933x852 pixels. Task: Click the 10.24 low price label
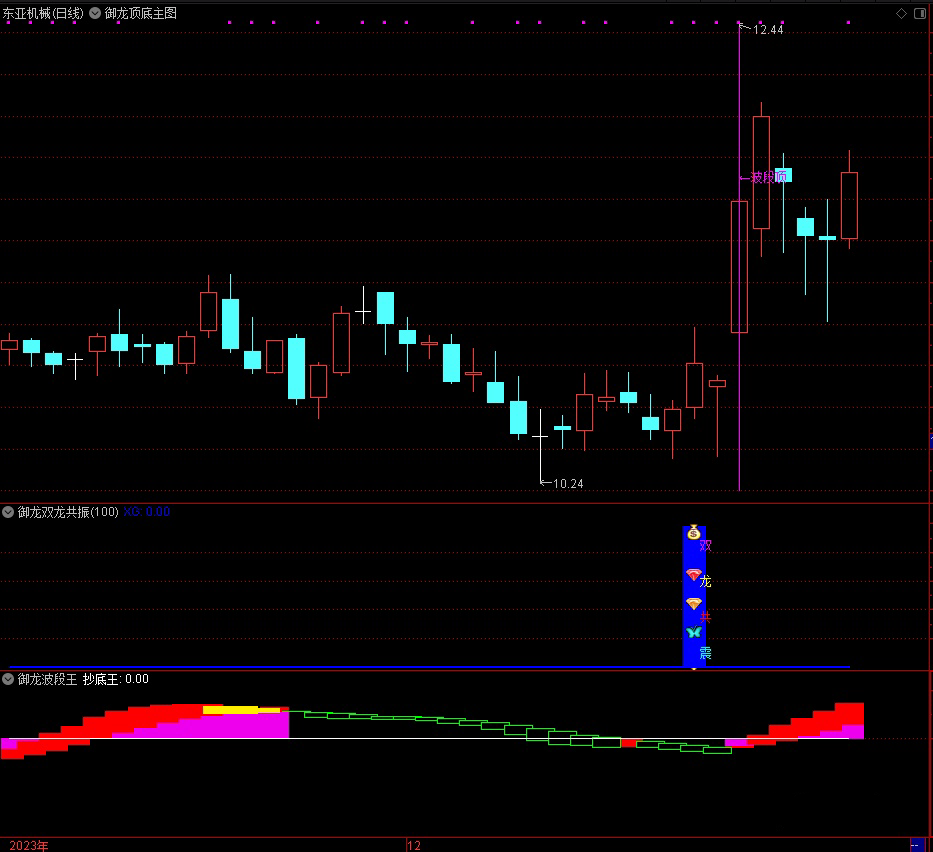click(567, 484)
